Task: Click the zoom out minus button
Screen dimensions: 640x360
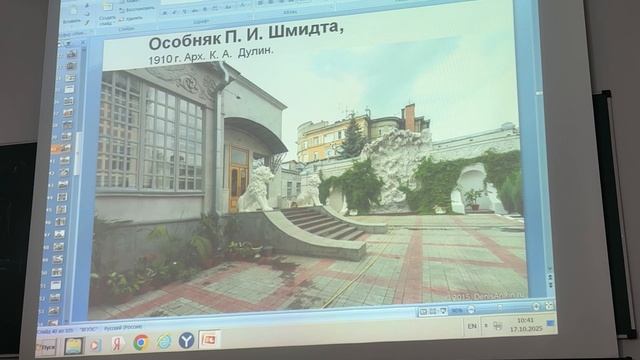Action: click(x=471, y=309)
